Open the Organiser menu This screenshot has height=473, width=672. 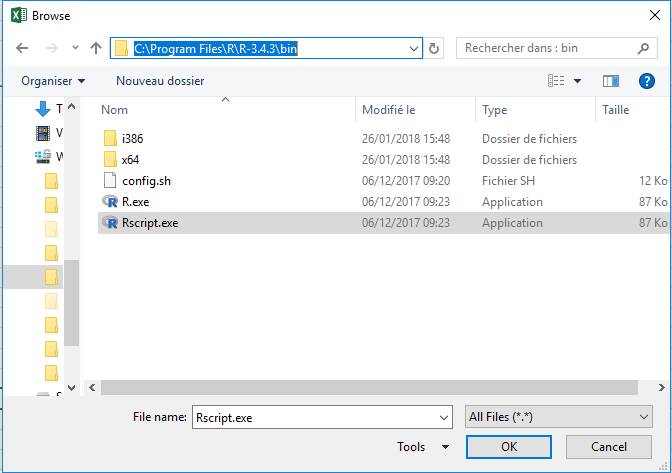pos(53,81)
